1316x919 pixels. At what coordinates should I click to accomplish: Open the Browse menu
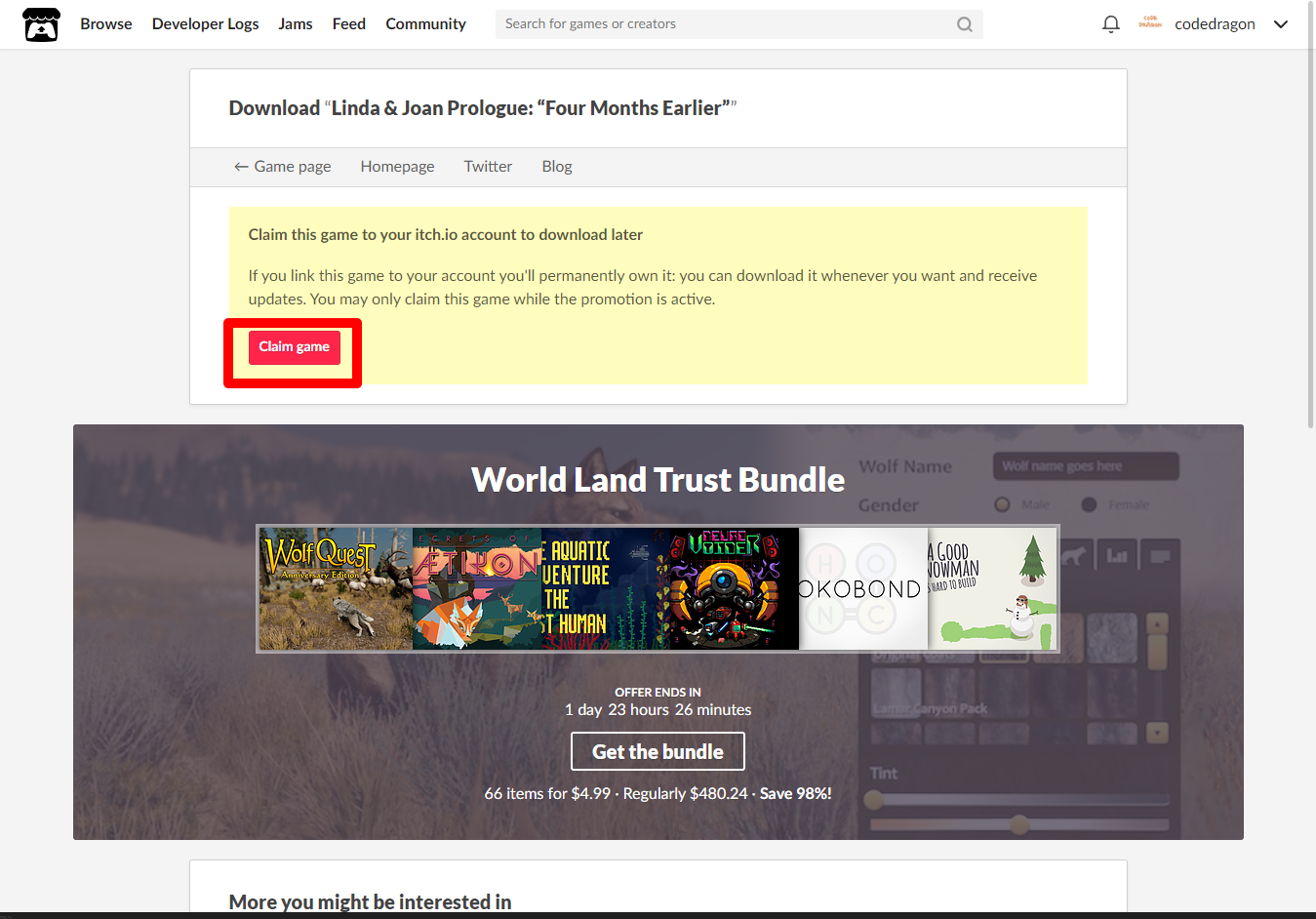(x=106, y=23)
